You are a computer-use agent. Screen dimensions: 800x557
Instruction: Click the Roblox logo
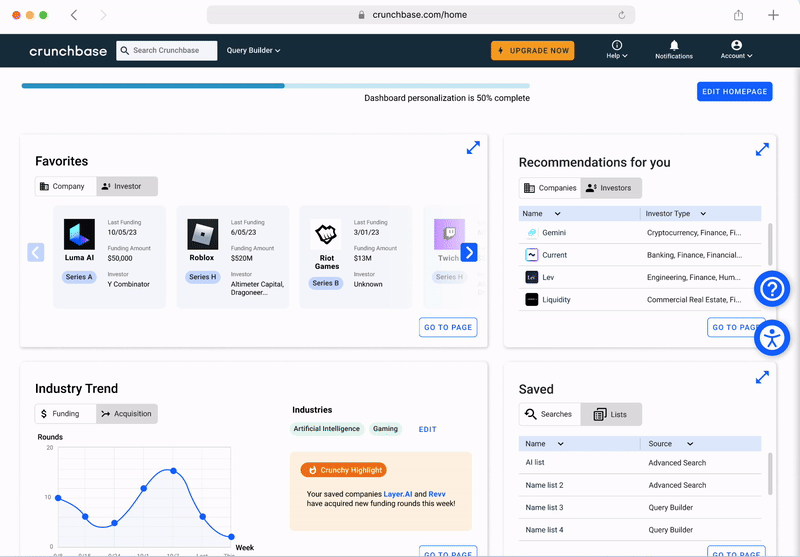(x=203, y=234)
